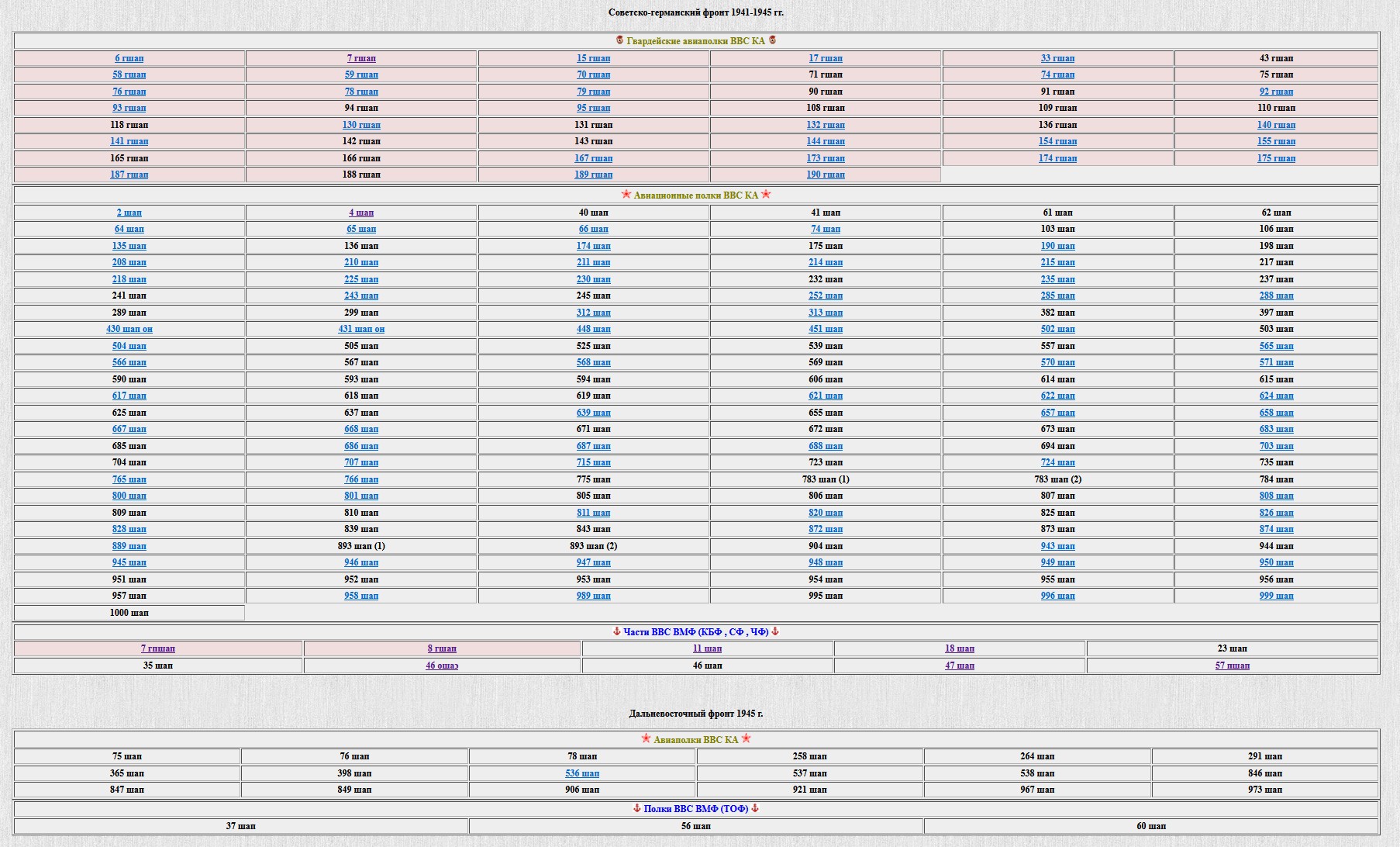Click the guards badge icon left of Гвардейские авиаполки

(619, 40)
